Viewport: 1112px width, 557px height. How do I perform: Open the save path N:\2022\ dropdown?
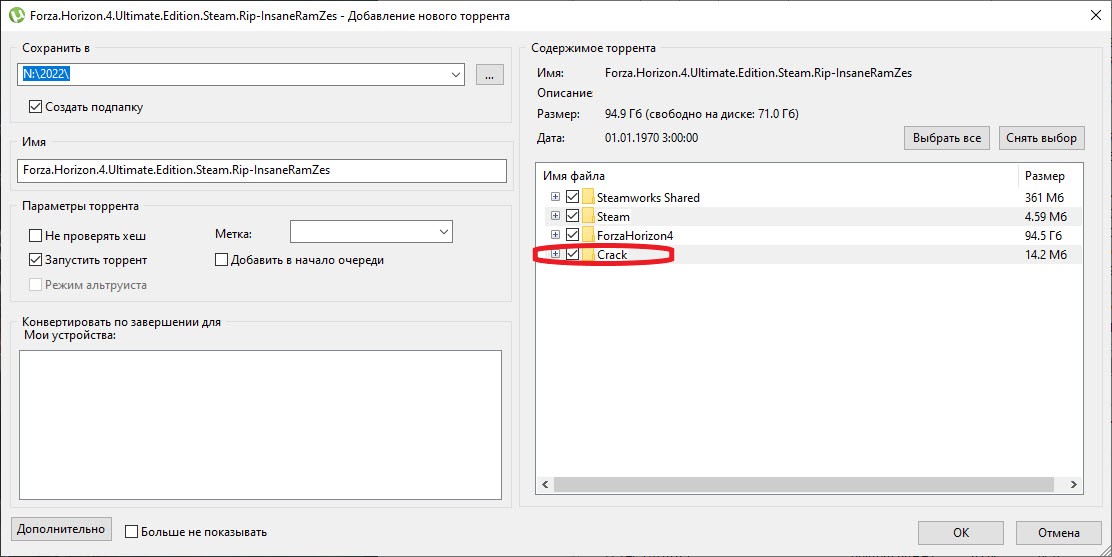point(456,75)
